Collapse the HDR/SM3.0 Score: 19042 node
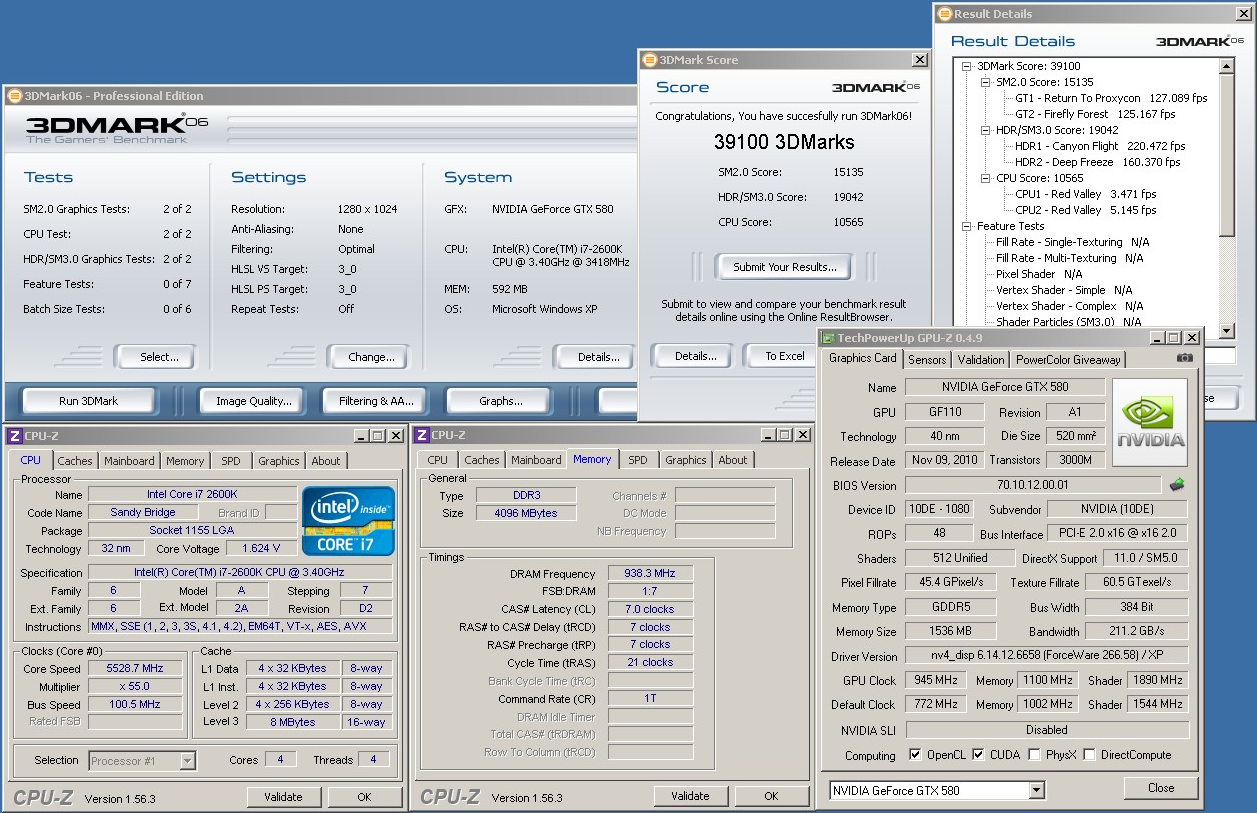 [x=985, y=130]
